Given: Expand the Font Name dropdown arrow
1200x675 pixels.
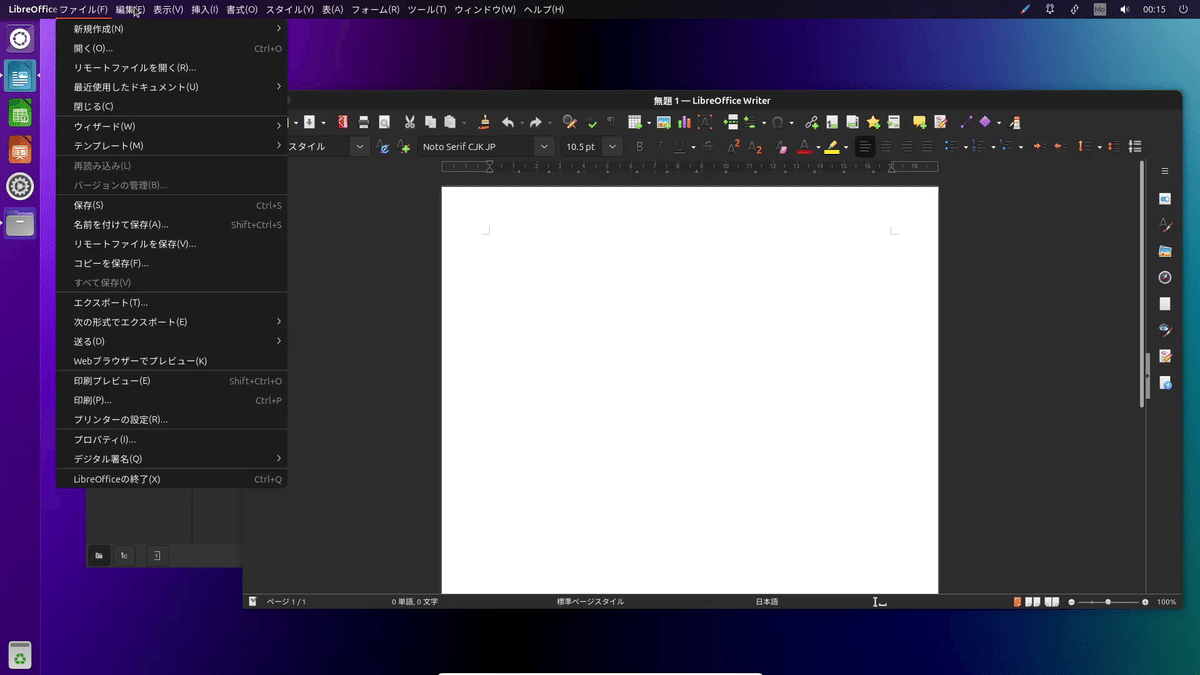Looking at the screenshot, I should pos(544,147).
